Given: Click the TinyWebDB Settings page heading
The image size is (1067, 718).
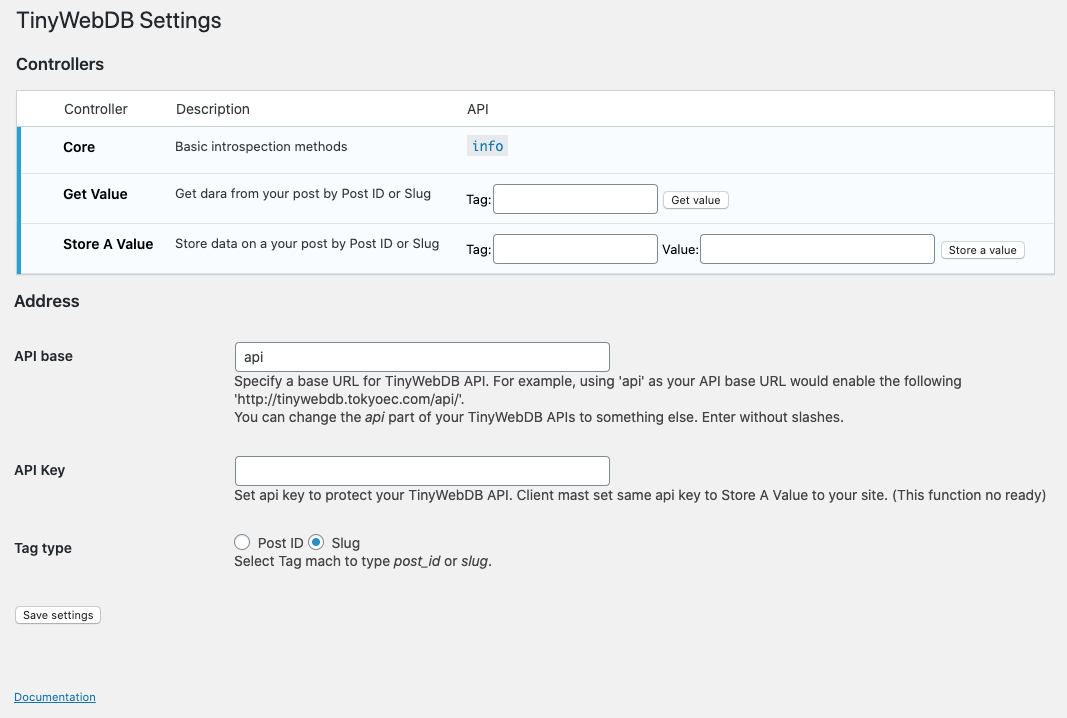Looking at the screenshot, I should tap(118, 20).
